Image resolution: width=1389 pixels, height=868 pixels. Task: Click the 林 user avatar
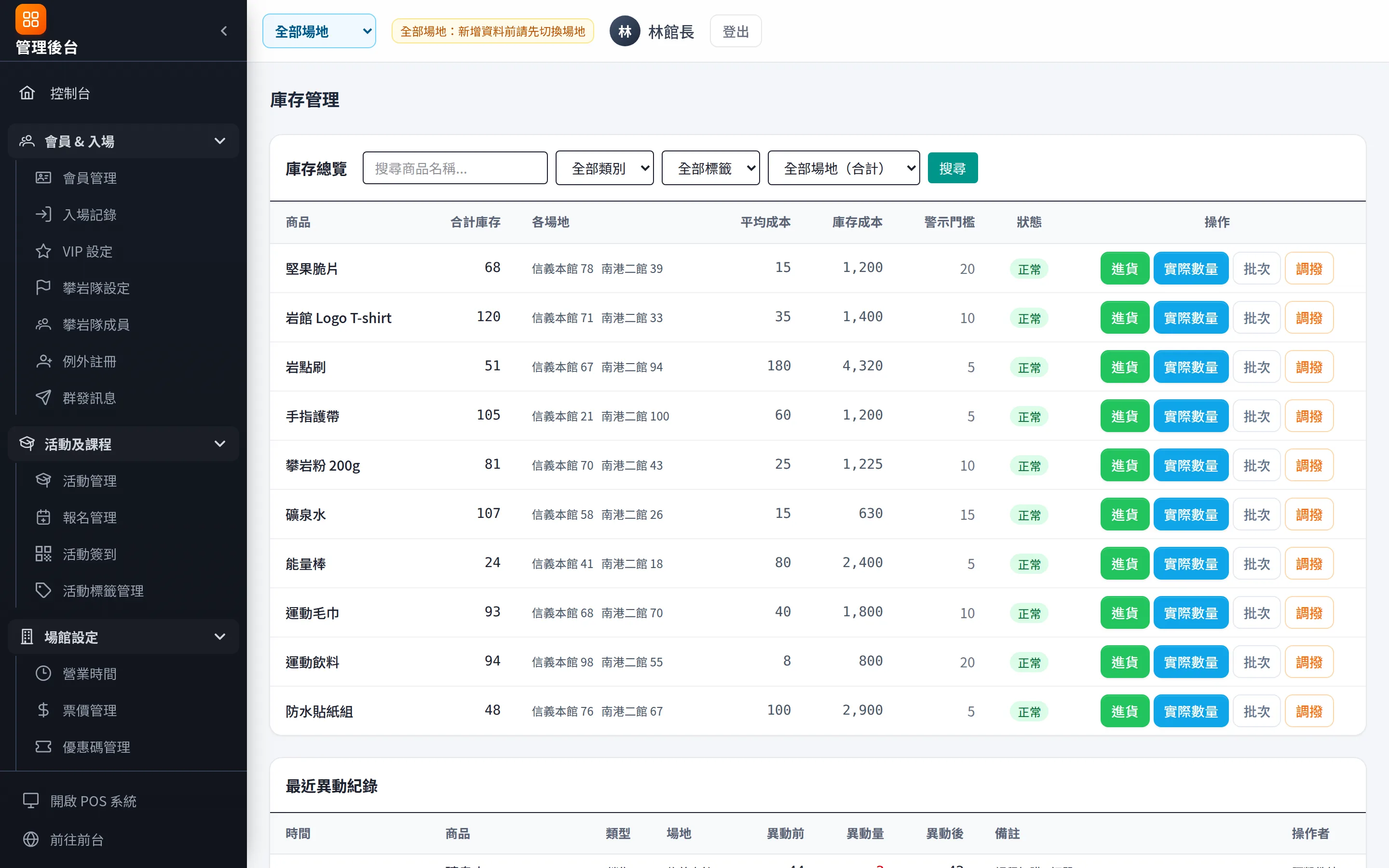(x=625, y=31)
